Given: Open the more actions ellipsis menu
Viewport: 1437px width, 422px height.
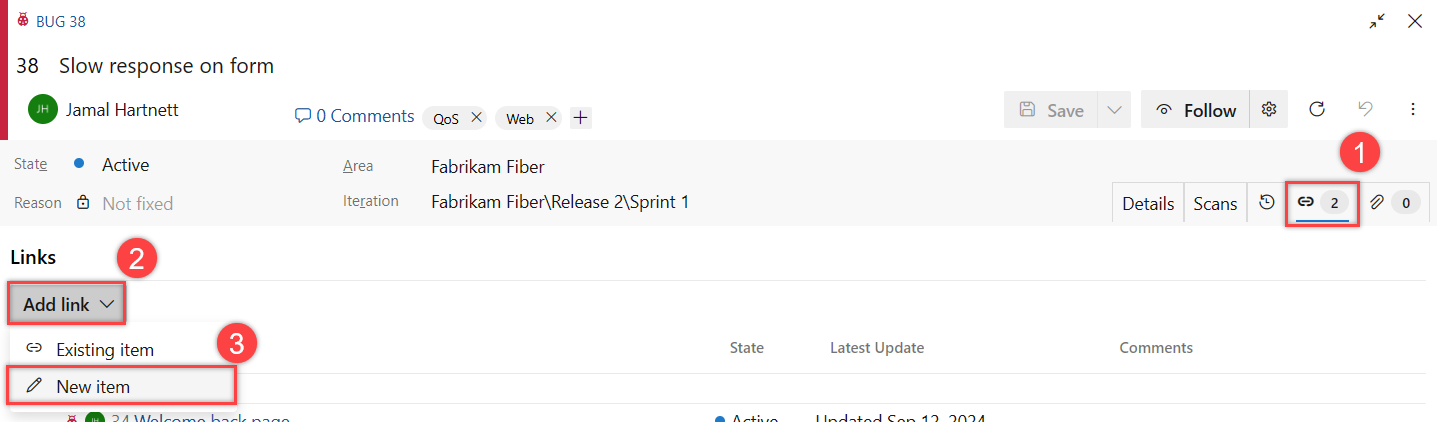Looking at the screenshot, I should [1413, 109].
